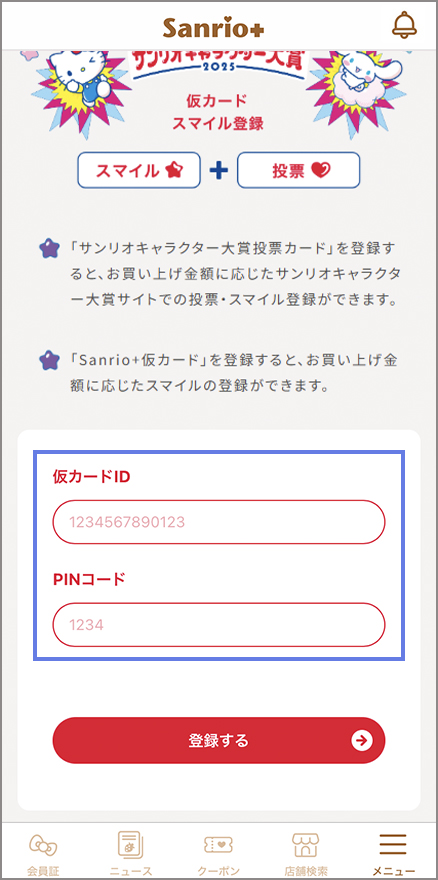Image resolution: width=438 pixels, height=880 pixels.
Task: Select the スマイル star button
Action: pos(139,170)
